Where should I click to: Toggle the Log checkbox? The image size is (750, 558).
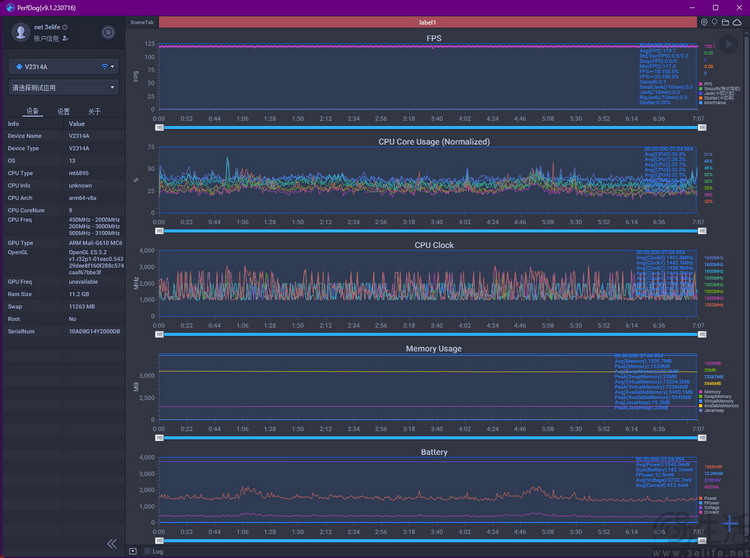tap(147, 551)
